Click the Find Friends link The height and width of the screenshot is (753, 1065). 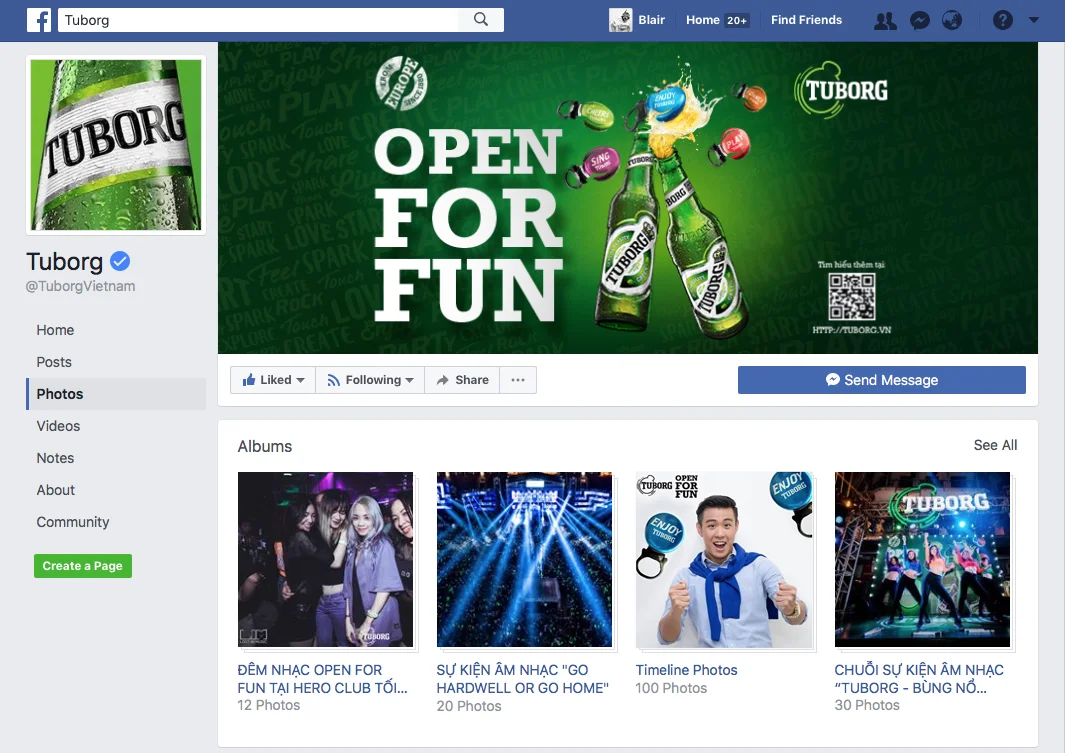(806, 20)
